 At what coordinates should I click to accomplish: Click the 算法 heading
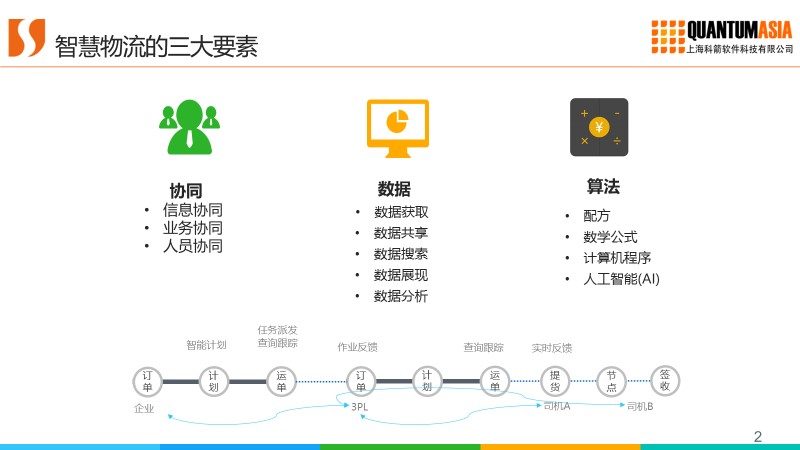(603, 187)
